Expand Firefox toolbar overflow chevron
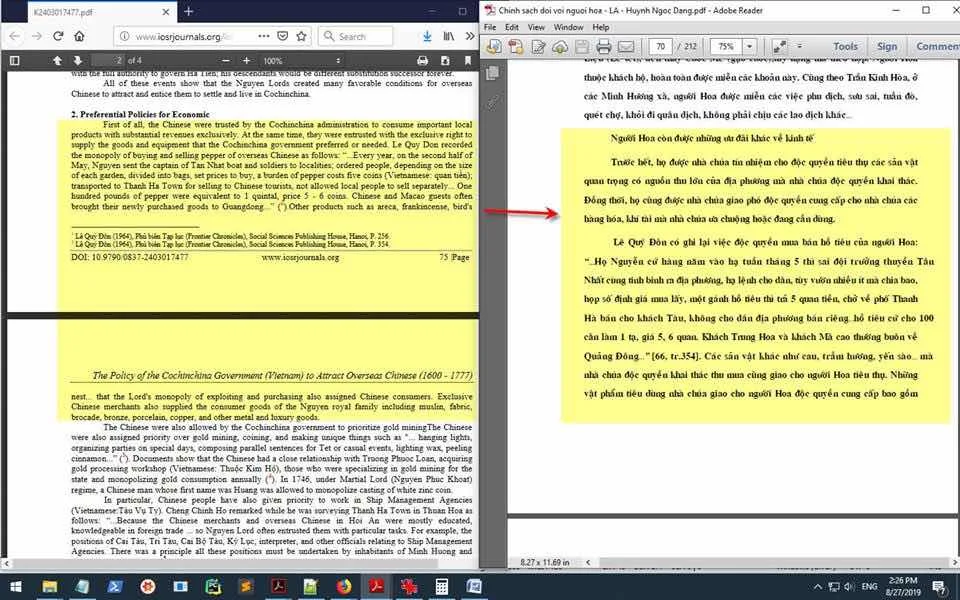Viewport: 960px width, 600px height. coord(470,36)
